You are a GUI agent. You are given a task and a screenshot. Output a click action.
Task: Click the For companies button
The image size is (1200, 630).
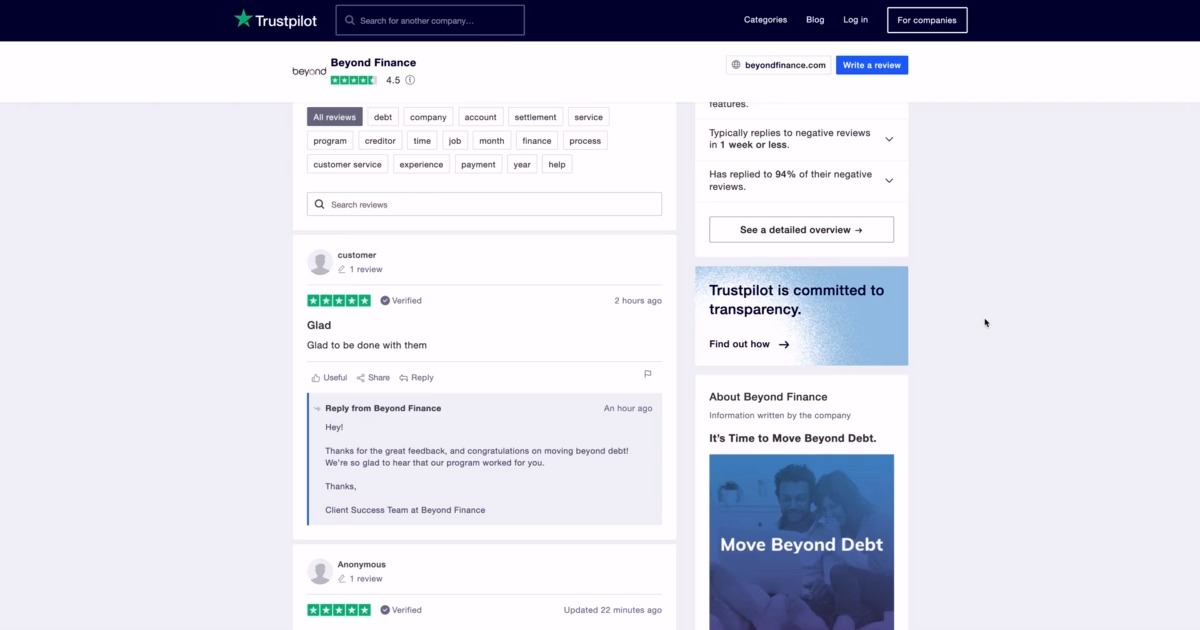tap(927, 20)
